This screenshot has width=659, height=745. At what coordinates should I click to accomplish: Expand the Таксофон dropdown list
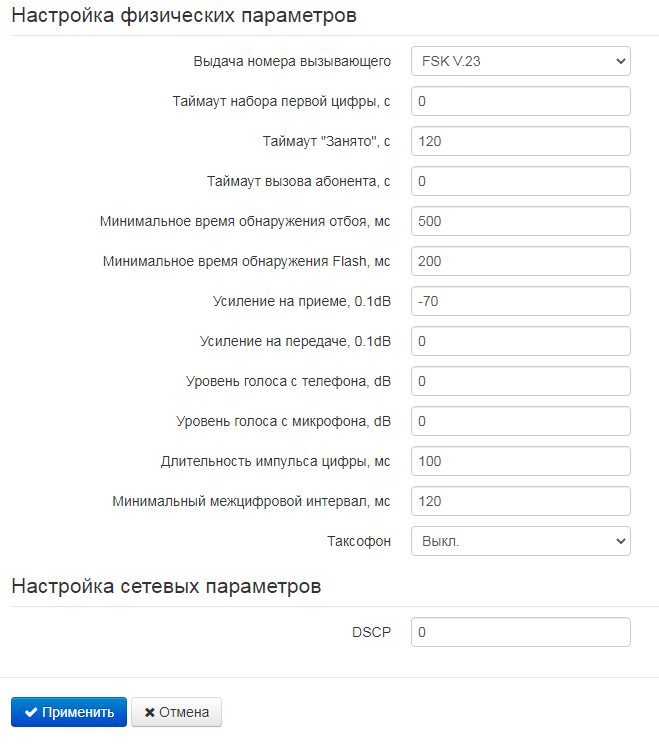click(x=520, y=541)
